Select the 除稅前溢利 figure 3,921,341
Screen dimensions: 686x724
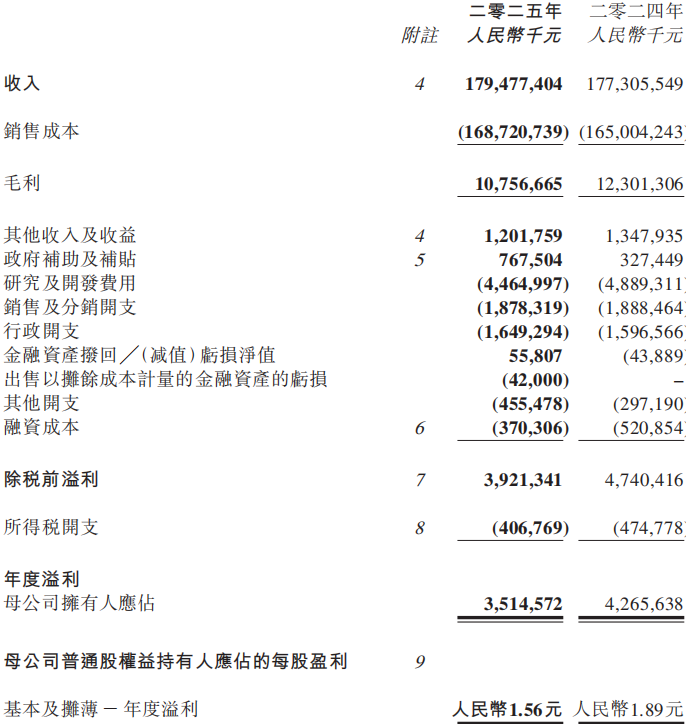point(522,480)
